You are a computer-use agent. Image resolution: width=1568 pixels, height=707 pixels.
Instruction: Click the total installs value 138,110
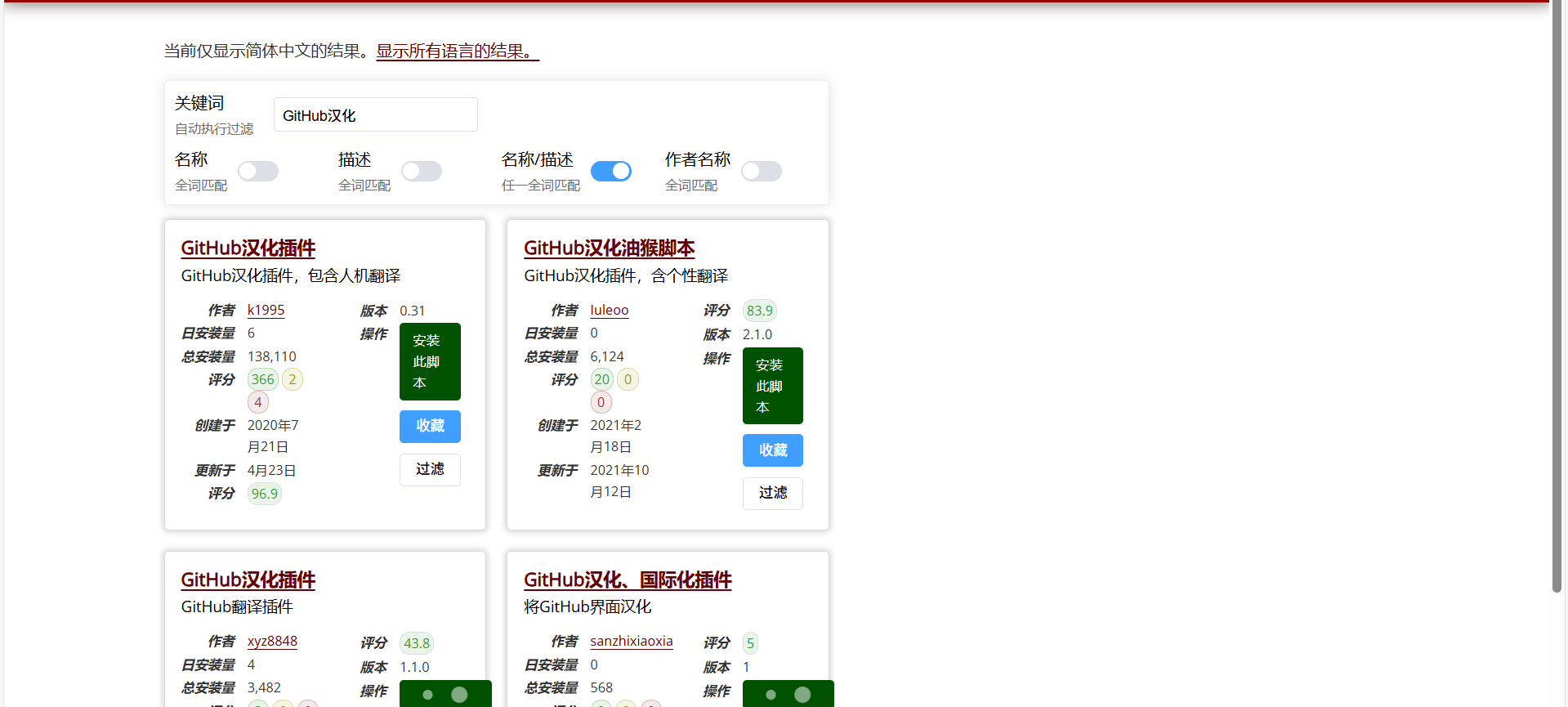tap(272, 356)
